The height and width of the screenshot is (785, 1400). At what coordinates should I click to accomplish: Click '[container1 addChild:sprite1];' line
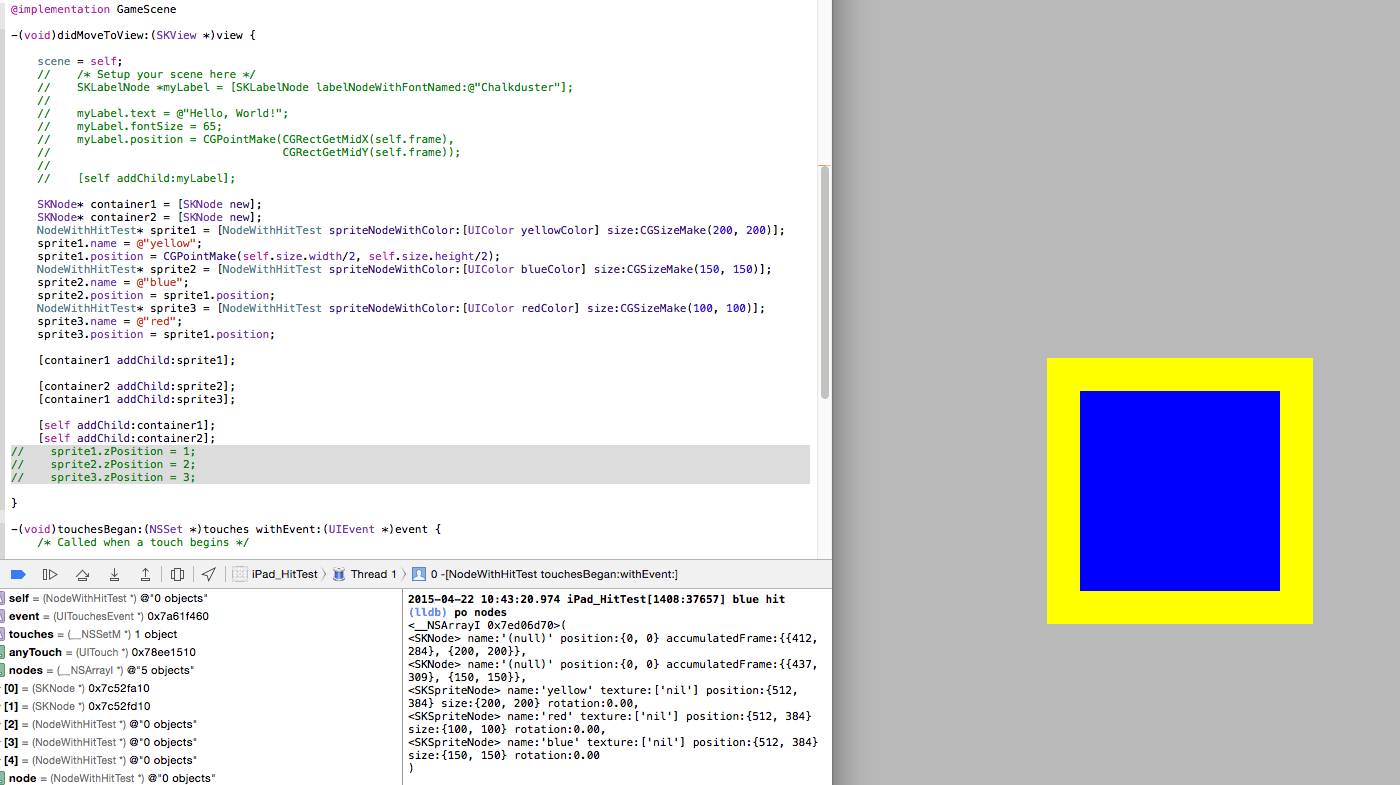pos(136,360)
